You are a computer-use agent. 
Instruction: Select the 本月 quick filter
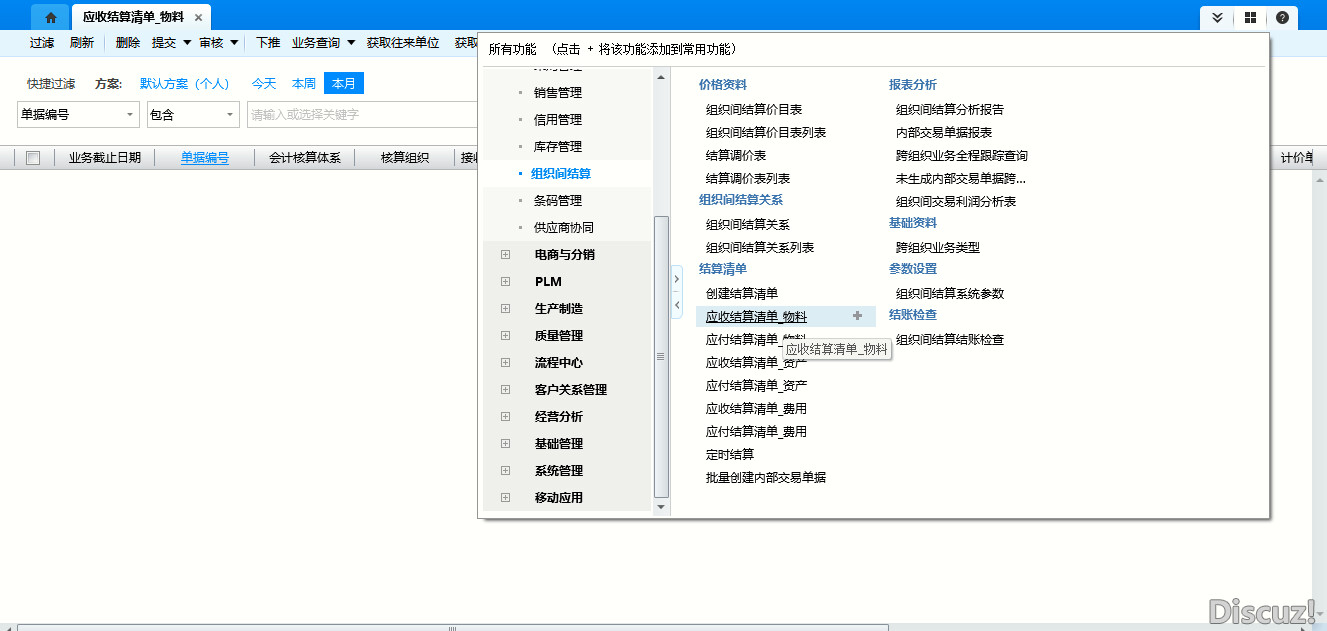343,84
